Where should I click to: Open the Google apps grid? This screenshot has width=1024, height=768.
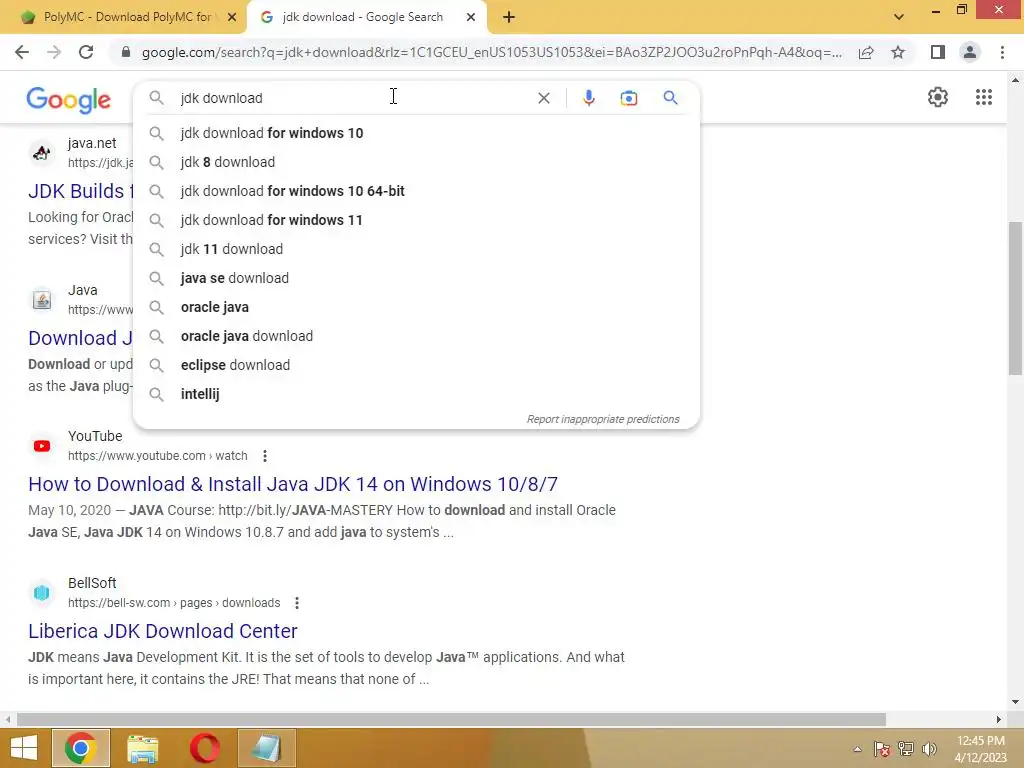[984, 97]
